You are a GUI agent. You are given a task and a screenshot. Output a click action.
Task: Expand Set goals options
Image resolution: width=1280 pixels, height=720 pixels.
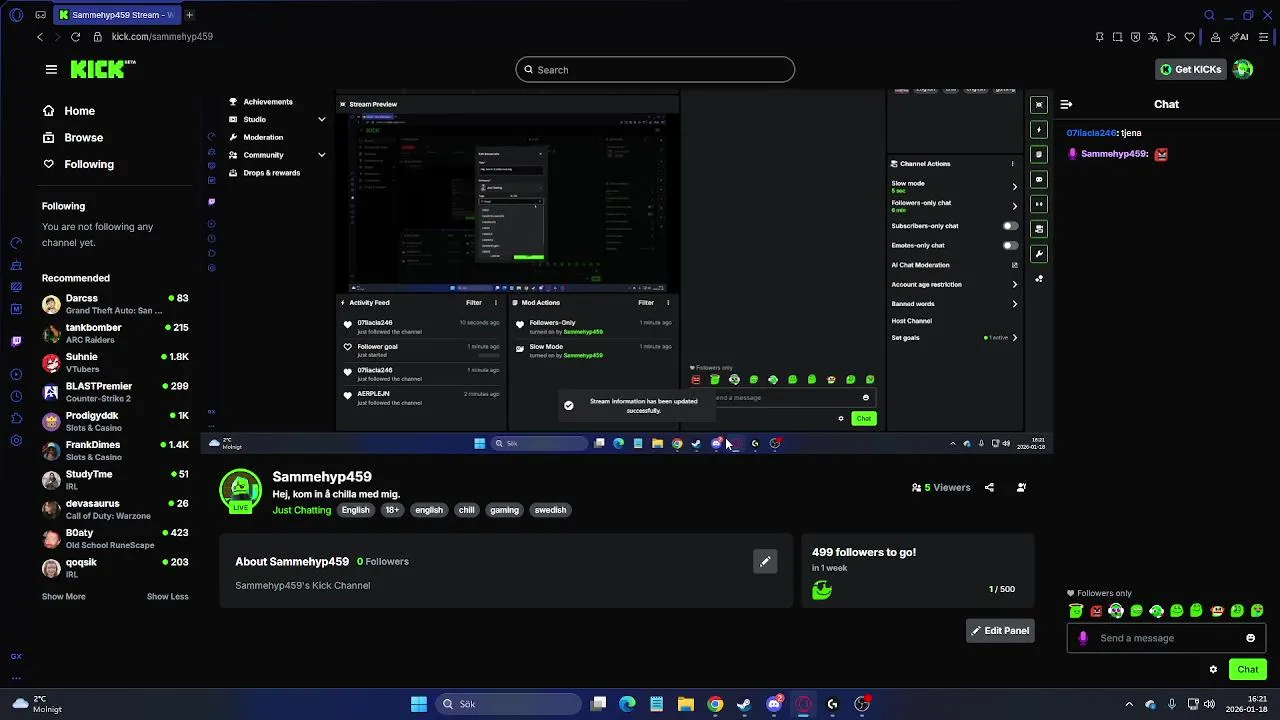[x=1014, y=338]
